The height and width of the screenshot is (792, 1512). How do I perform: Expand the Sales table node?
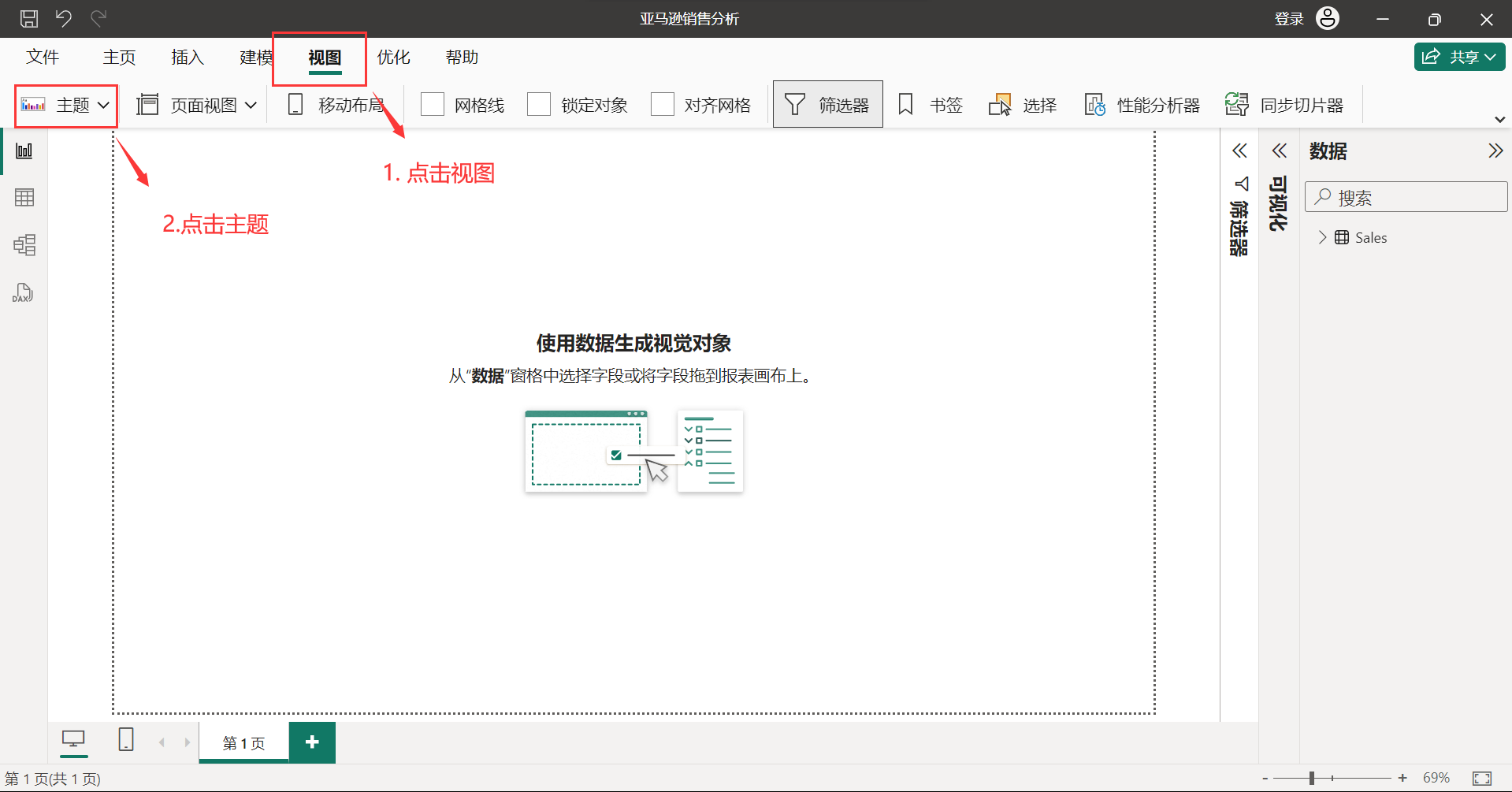(x=1322, y=237)
